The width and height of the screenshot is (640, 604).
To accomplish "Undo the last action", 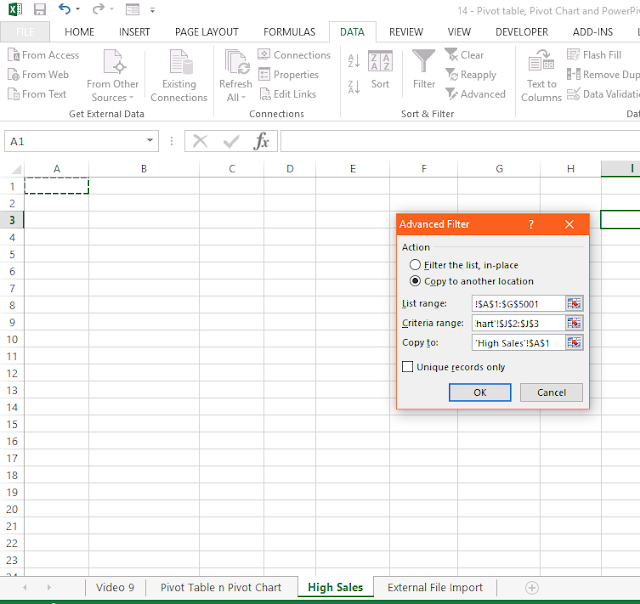I will click(64, 9).
